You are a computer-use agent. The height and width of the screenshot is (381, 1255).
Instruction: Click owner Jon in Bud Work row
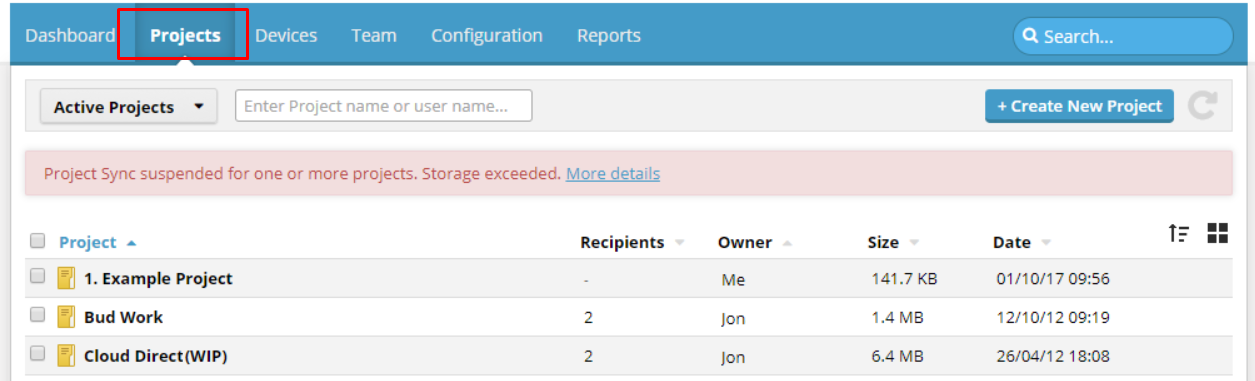733,318
